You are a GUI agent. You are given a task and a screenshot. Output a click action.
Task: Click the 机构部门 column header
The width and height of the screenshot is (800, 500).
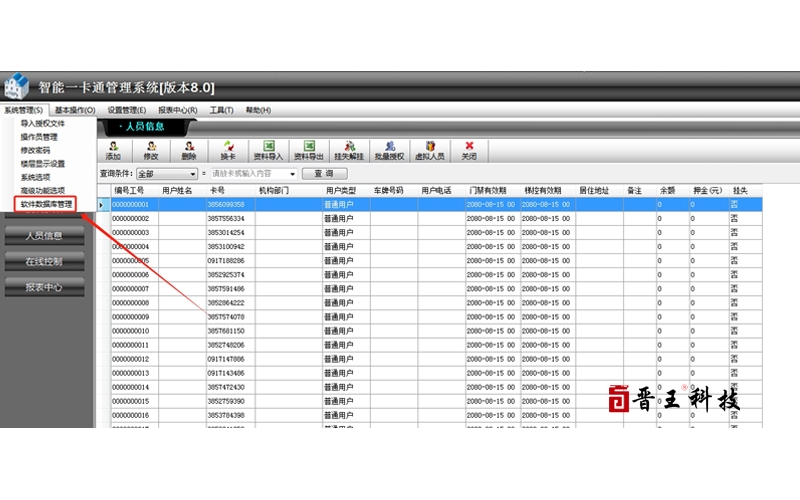(x=288, y=190)
